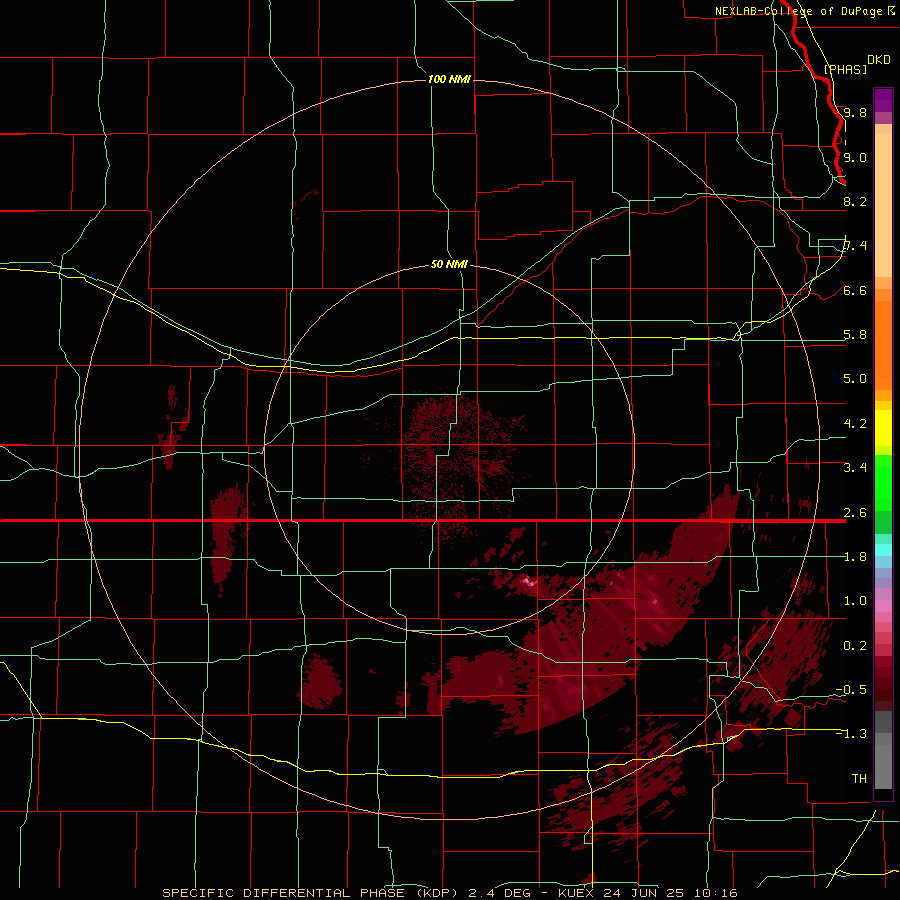This screenshot has height=900, width=900.
Task: Click the yellow segment of the color bar
Action: [x=883, y=428]
